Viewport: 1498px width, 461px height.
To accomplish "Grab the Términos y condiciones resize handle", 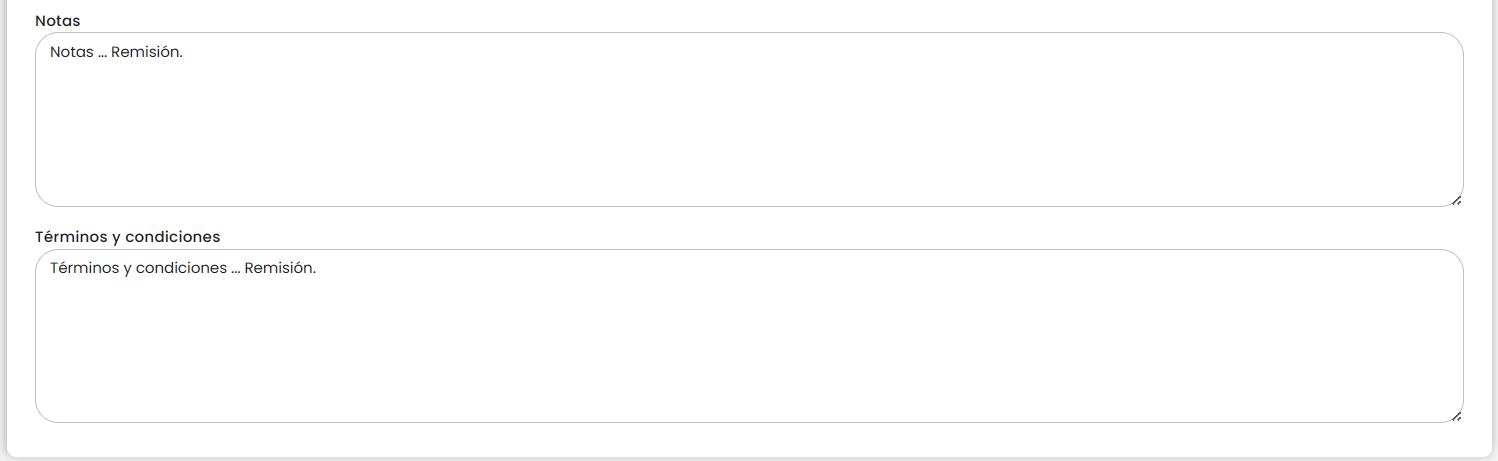I will pos(1456,415).
